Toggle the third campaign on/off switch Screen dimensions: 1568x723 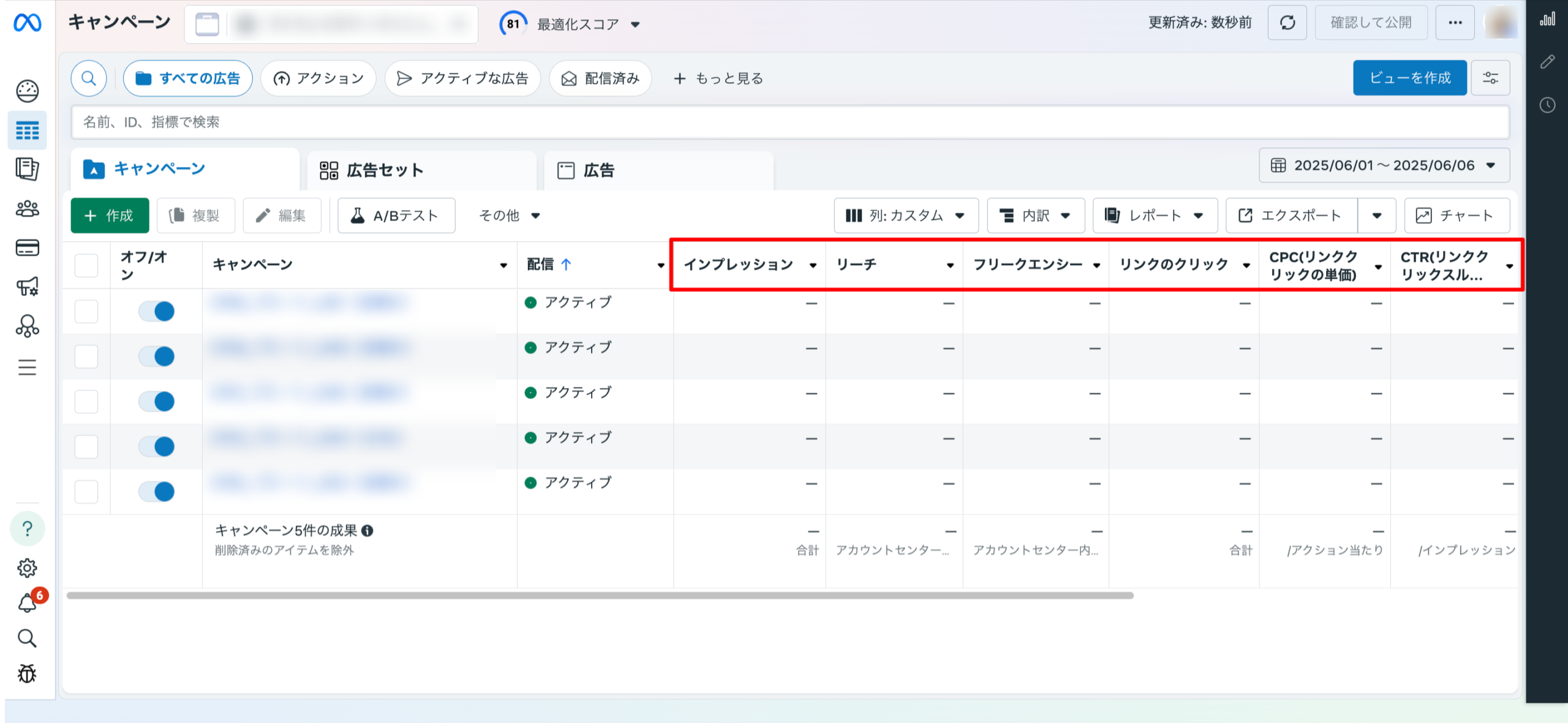click(x=157, y=401)
